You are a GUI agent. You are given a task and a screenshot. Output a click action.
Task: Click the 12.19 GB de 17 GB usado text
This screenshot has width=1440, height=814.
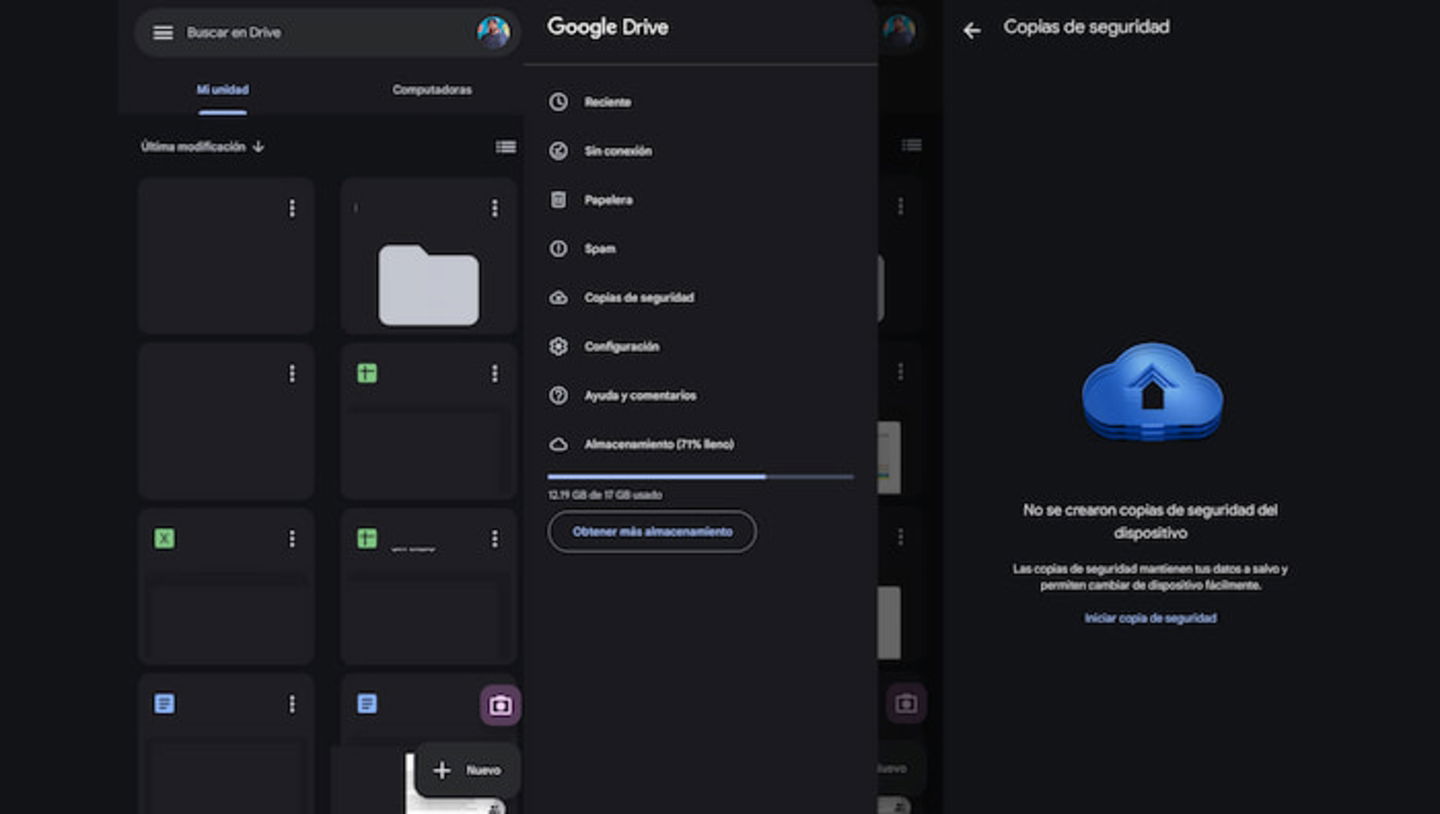pyautogui.click(x=605, y=495)
